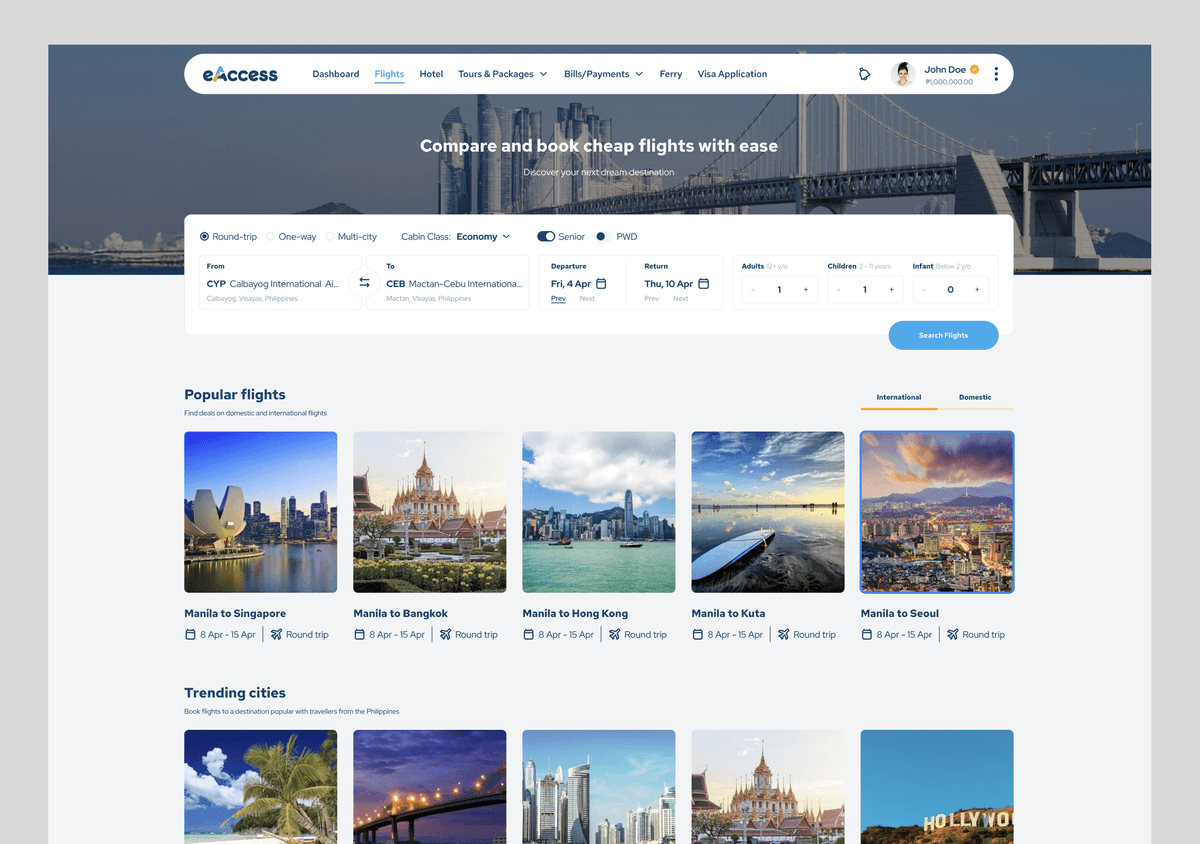Screen dimensions: 1200x844
Task: Expand the Tours & Packages menu
Action: click(x=502, y=74)
